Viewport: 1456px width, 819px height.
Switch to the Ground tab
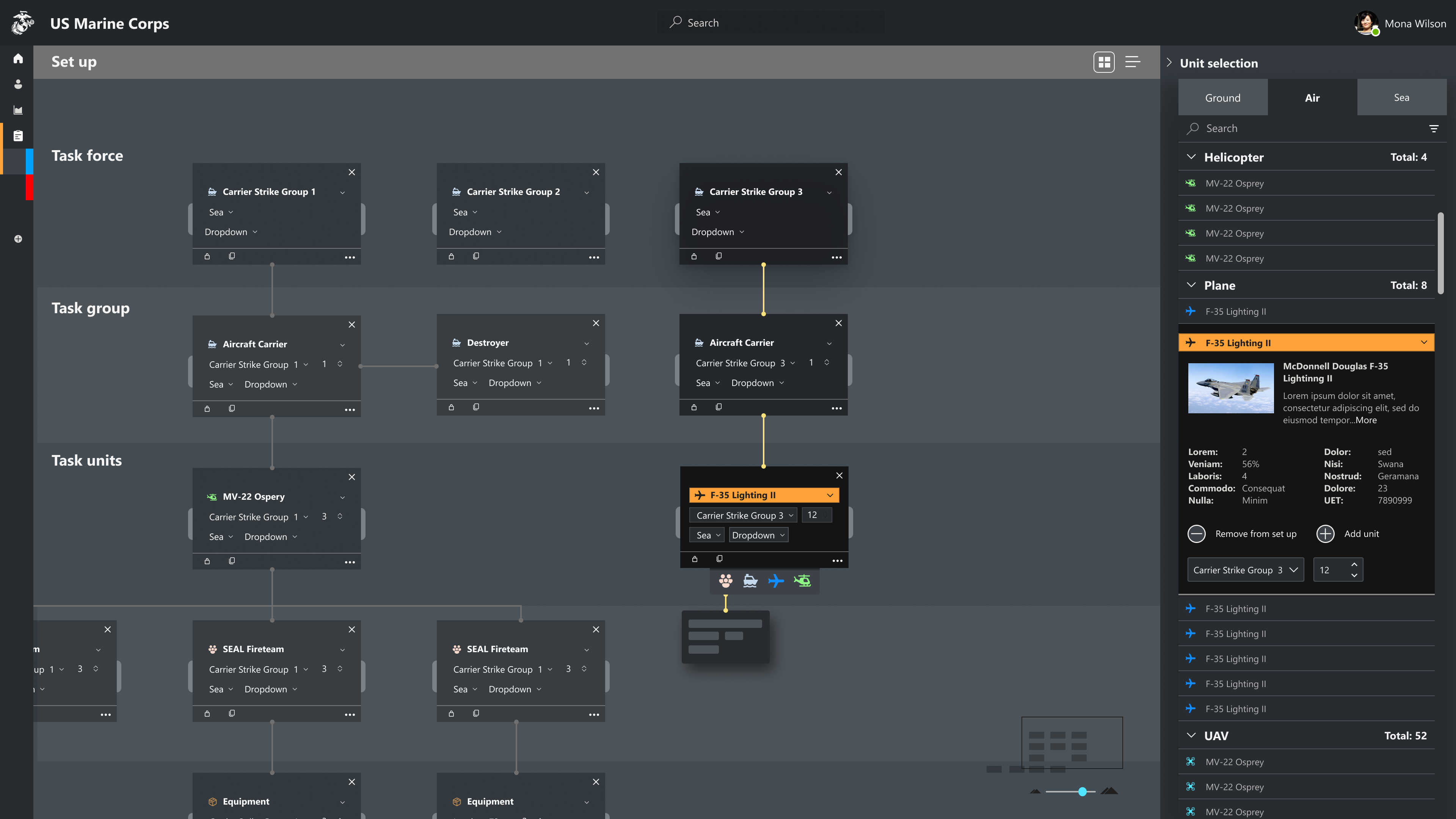pos(1222,98)
